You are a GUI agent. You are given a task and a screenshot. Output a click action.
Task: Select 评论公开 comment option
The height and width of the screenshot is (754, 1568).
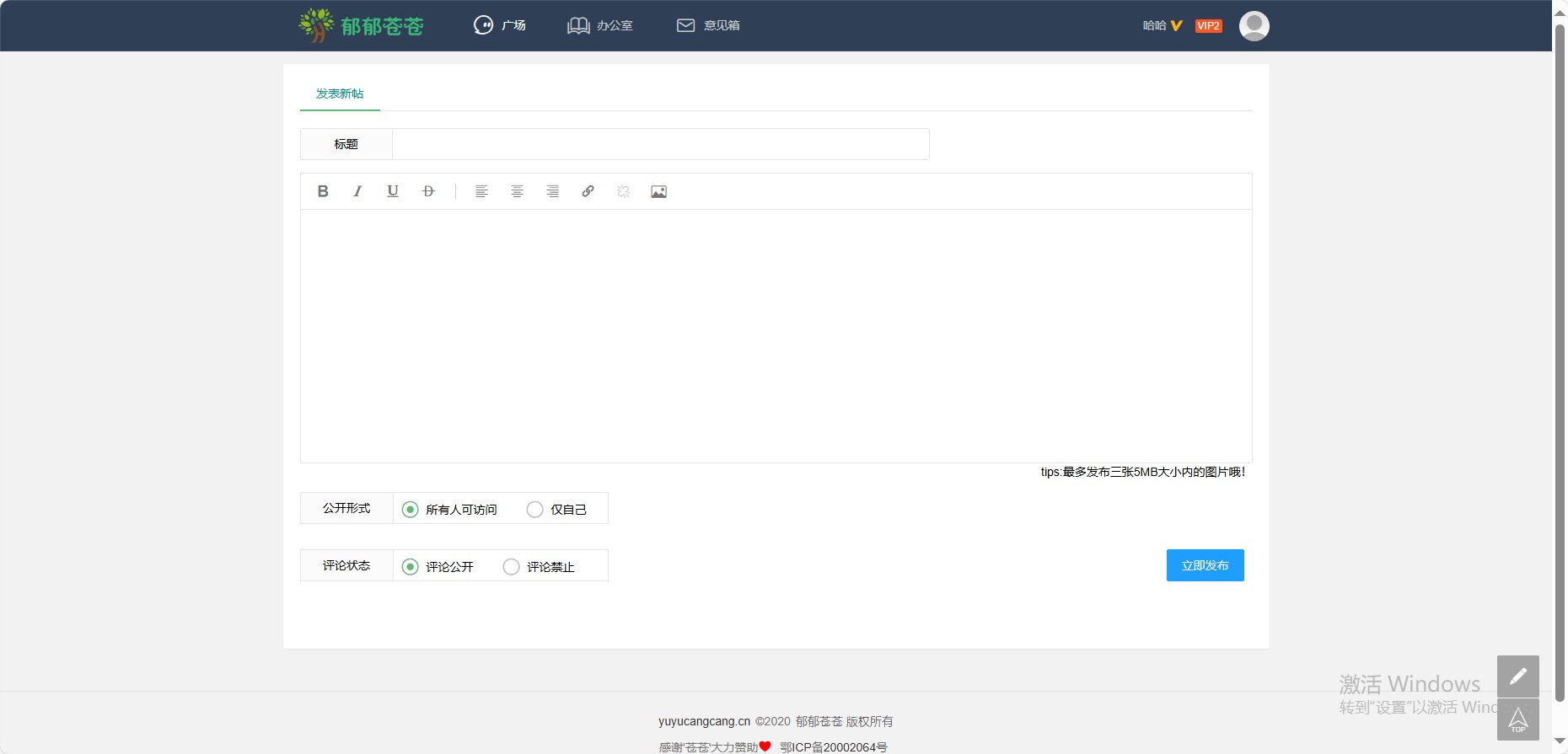[438, 566]
